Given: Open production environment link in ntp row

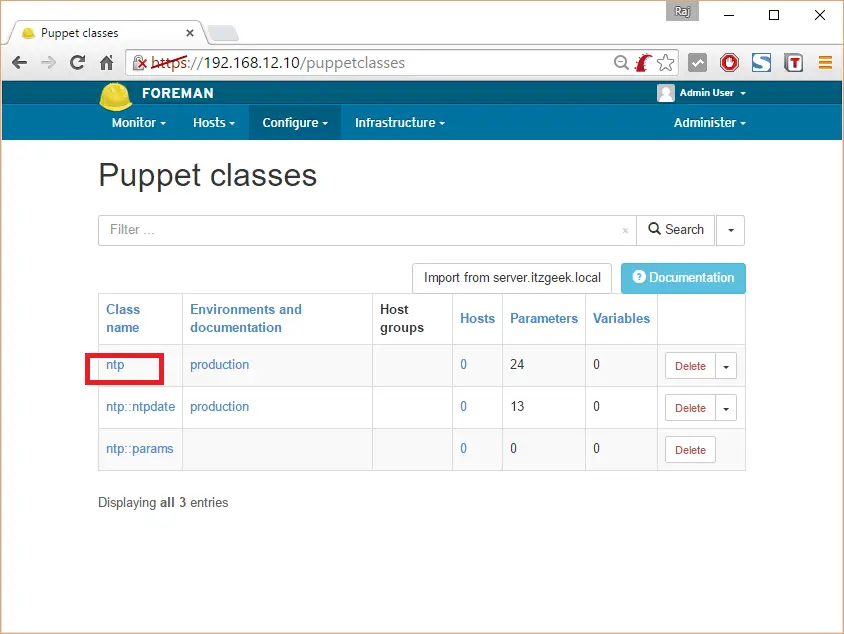Looking at the screenshot, I should 220,365.
